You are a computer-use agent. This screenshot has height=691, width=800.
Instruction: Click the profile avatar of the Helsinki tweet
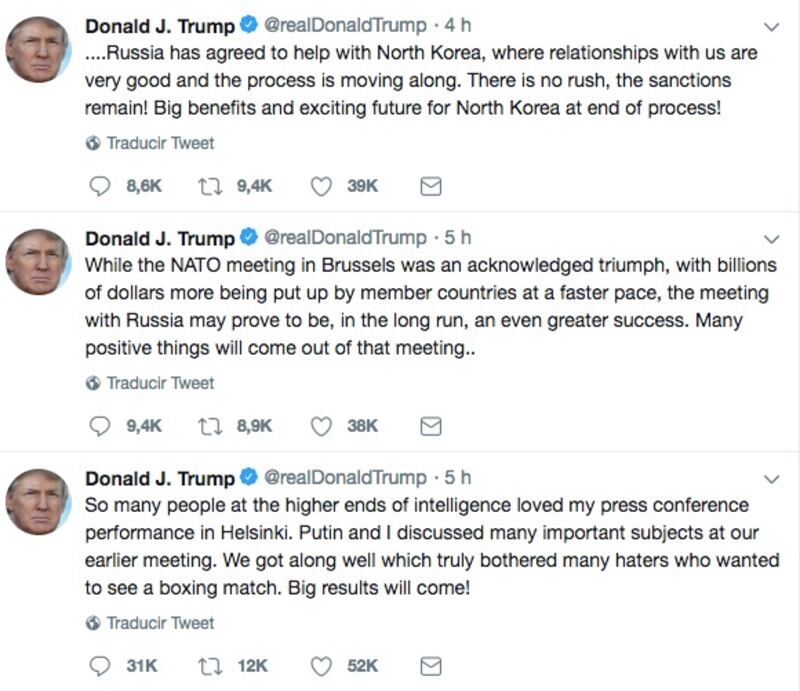click(38, 502)
